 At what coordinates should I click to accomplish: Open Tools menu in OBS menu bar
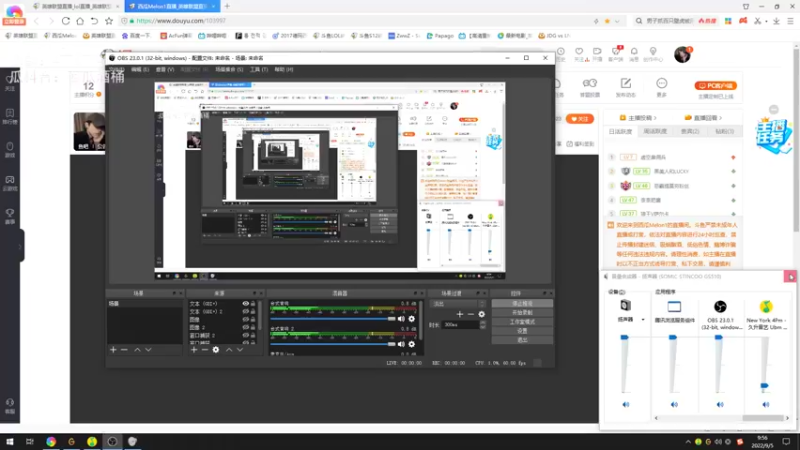click(259, 69)
